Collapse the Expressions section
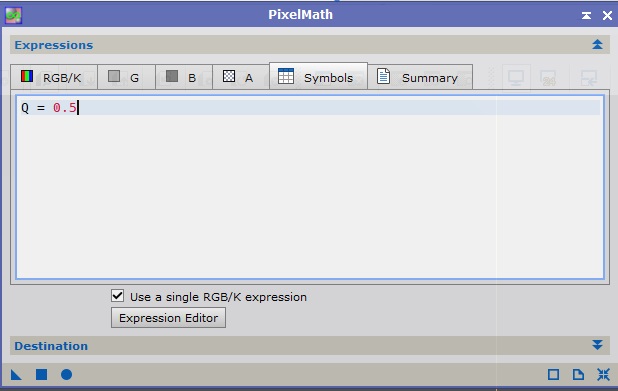The height and width of the screenshot is (391, 618). 597,45
